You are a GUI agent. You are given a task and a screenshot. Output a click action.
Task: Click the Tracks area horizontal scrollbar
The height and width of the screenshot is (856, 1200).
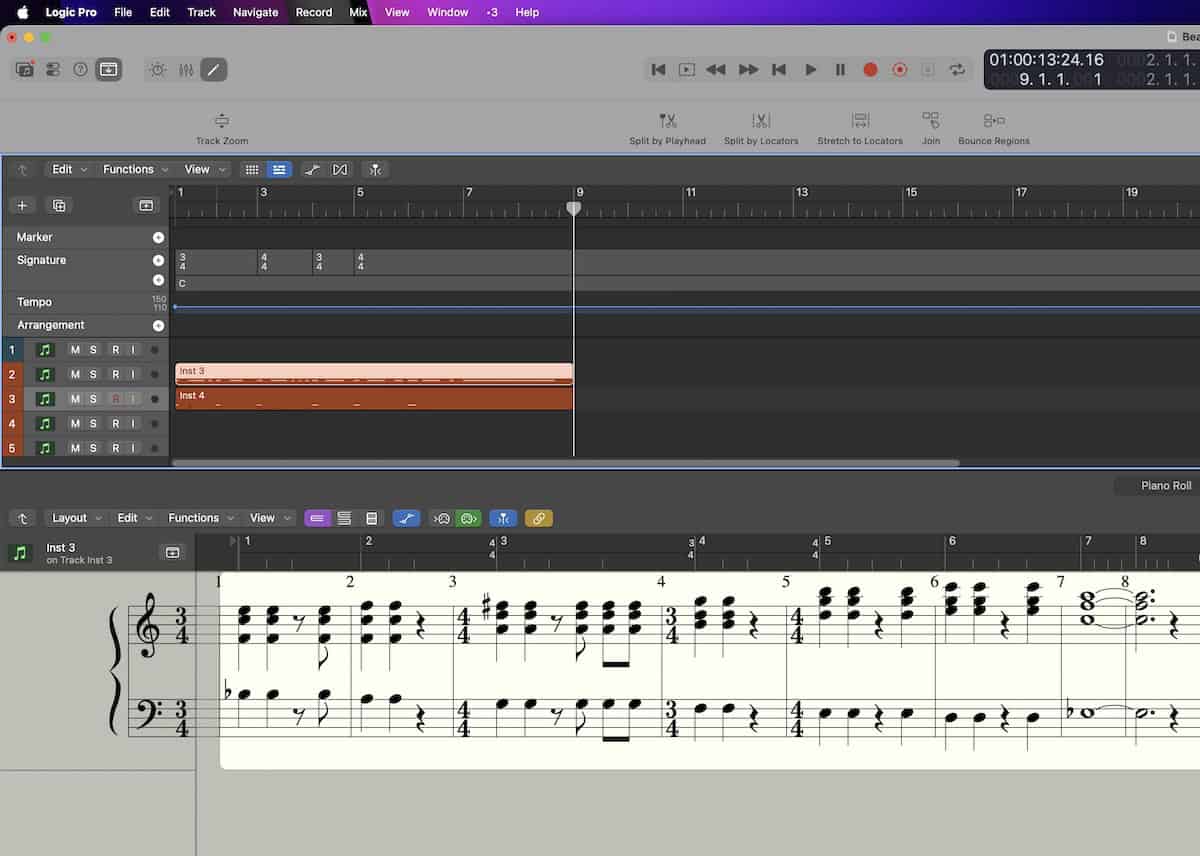click(x=566, y=463)
